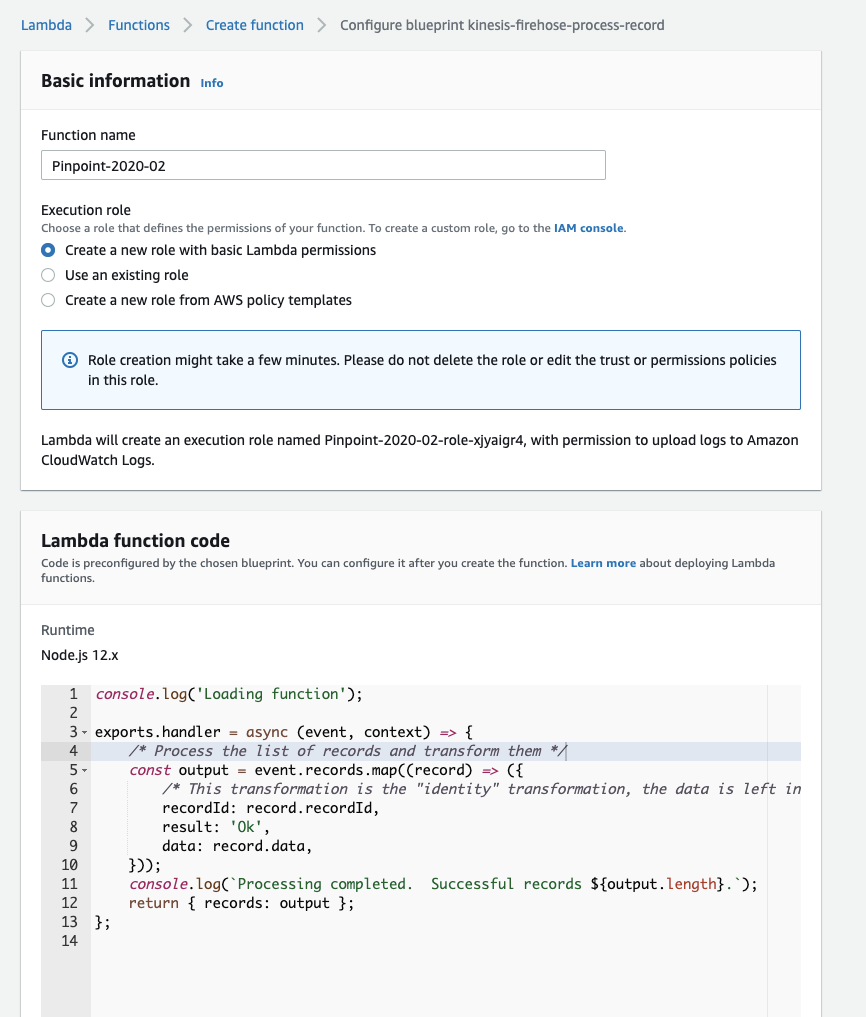Viewport: 866px width, 1017px height.
Task: Open Create function breadcrumb link
Action: 254,25
